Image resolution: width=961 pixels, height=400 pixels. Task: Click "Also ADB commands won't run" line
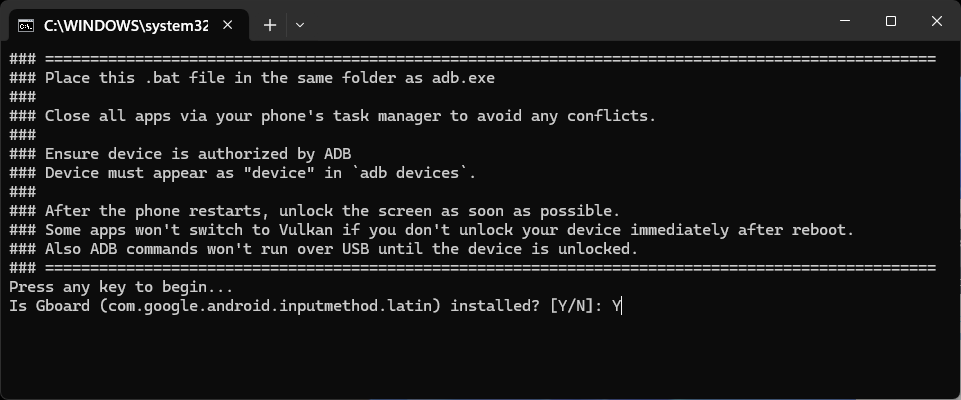(342, 249)
